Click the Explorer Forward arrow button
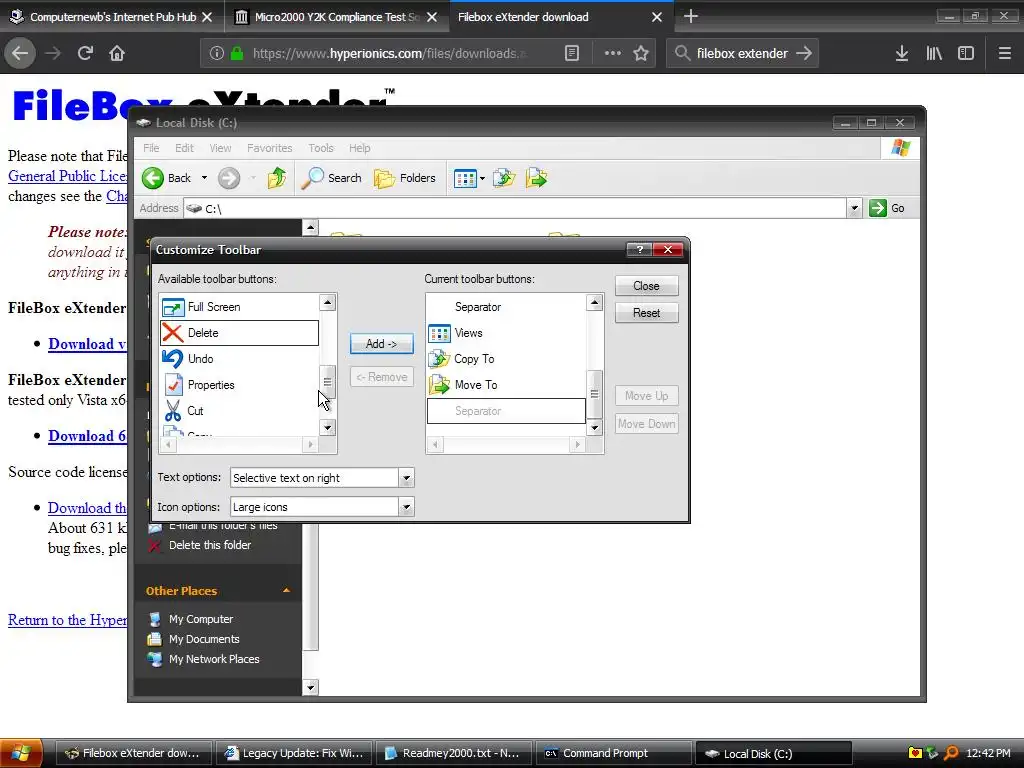Viewport: 1024px width, 768px height. click(229, 178)
